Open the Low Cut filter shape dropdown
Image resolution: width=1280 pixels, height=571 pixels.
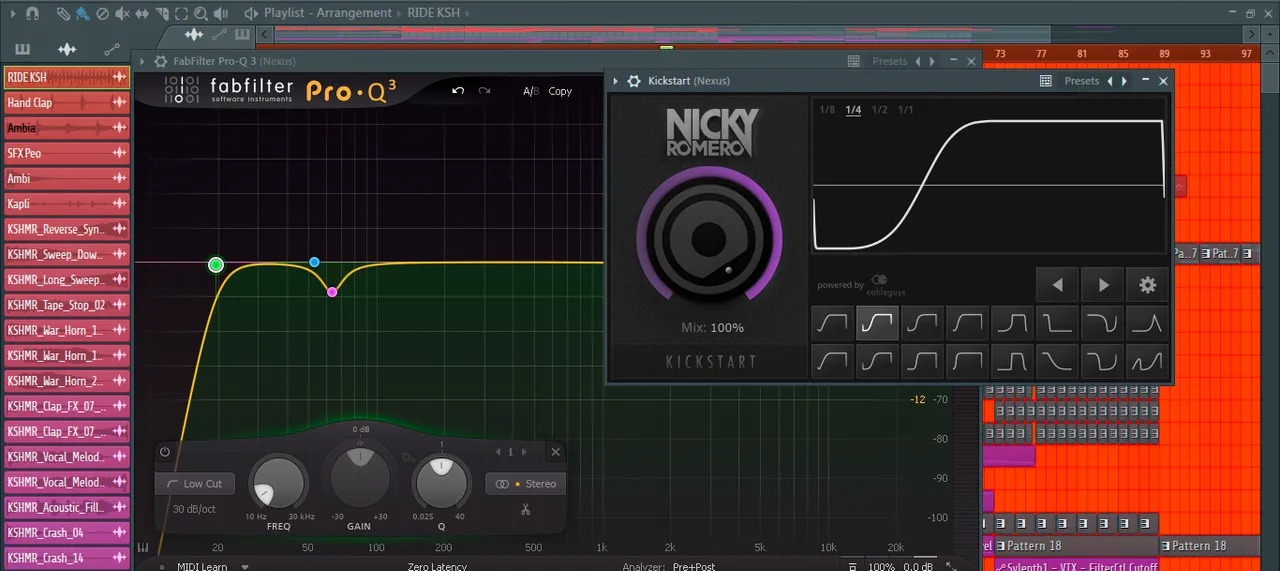[194, 484]
